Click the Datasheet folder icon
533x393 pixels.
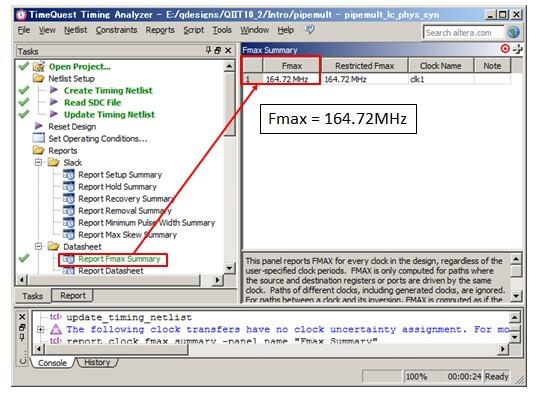point(53,246)
